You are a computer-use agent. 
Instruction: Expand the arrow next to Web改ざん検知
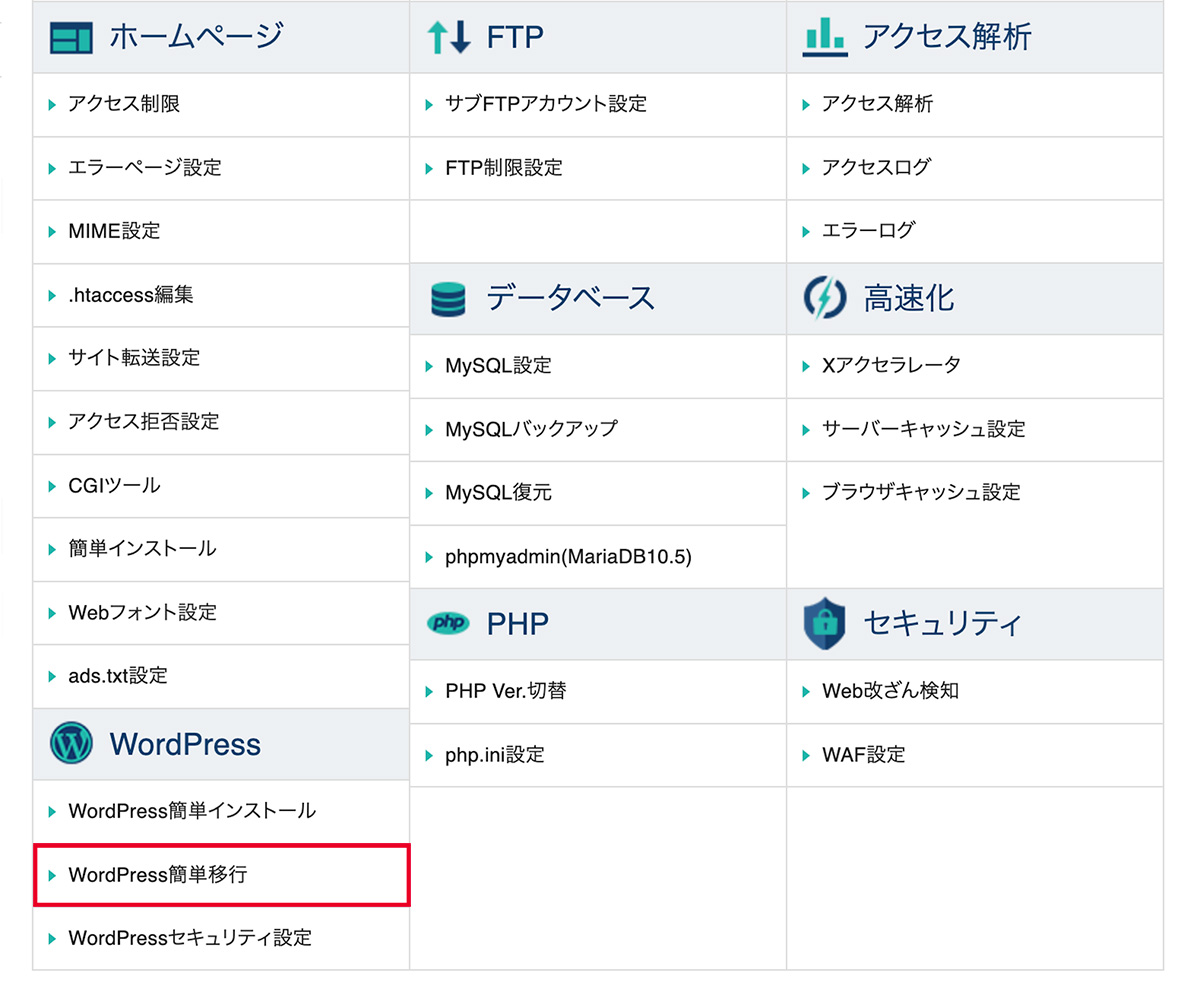click(808, 691)
